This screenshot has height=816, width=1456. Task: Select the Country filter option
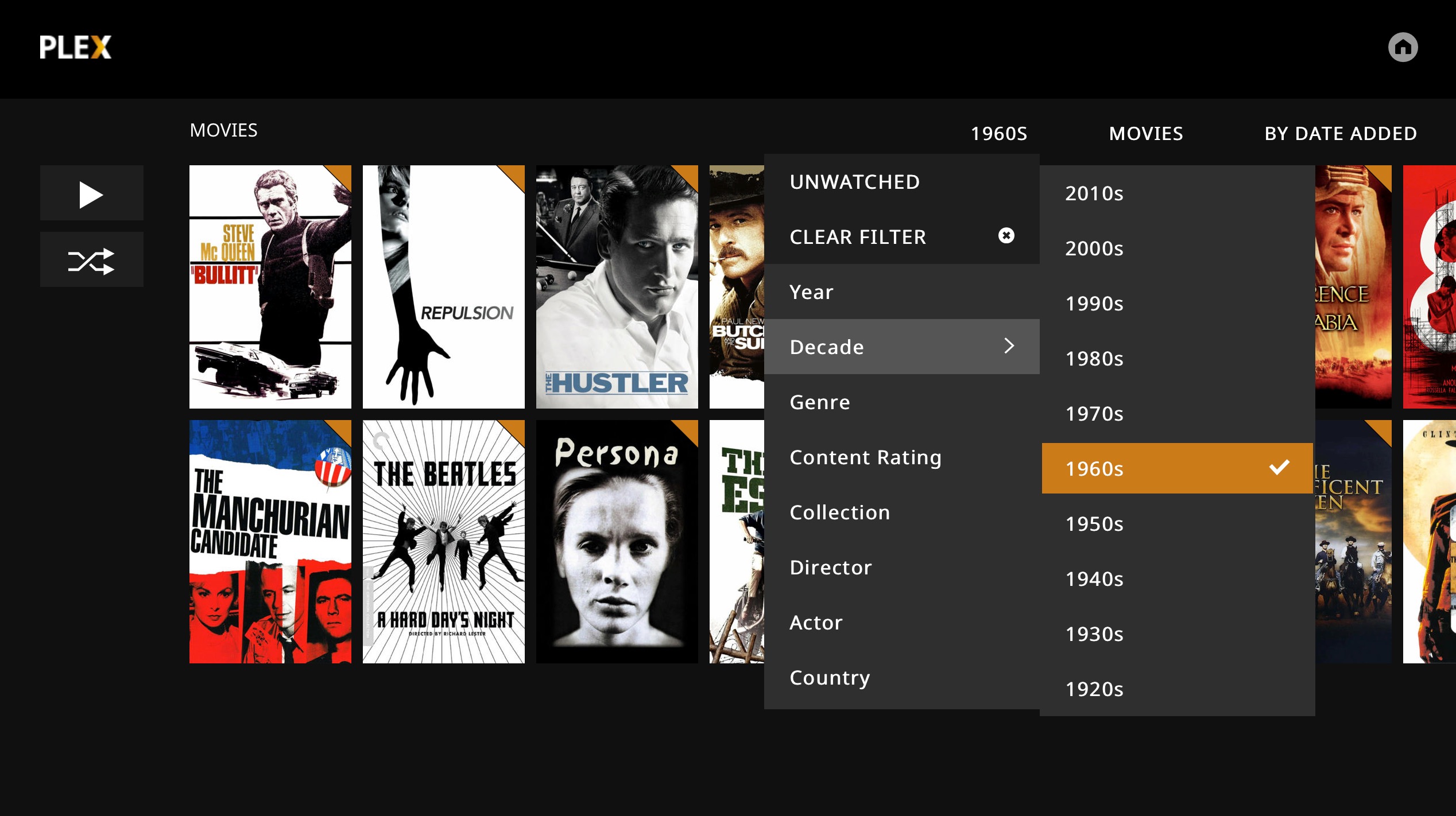830,678
